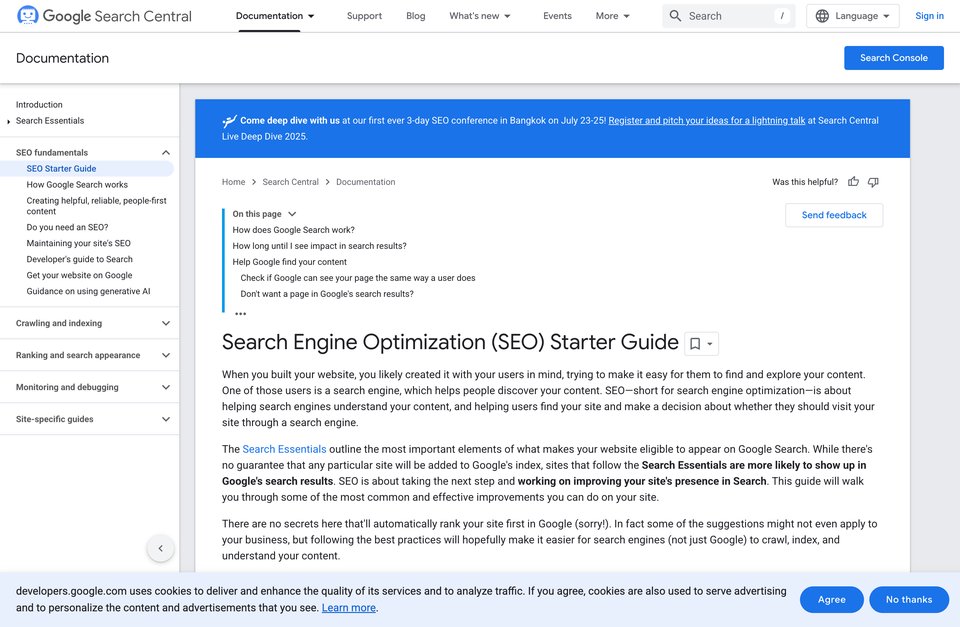Agree to the cookie notice
This screenshot has width=960, height=627.
click(x=831, y=599)
